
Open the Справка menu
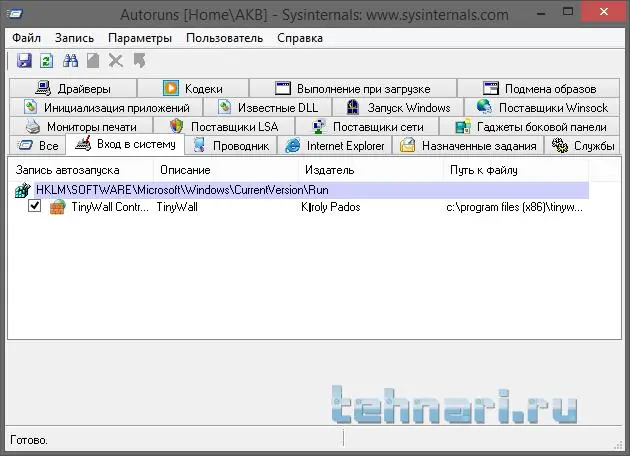tap(300, 38)
